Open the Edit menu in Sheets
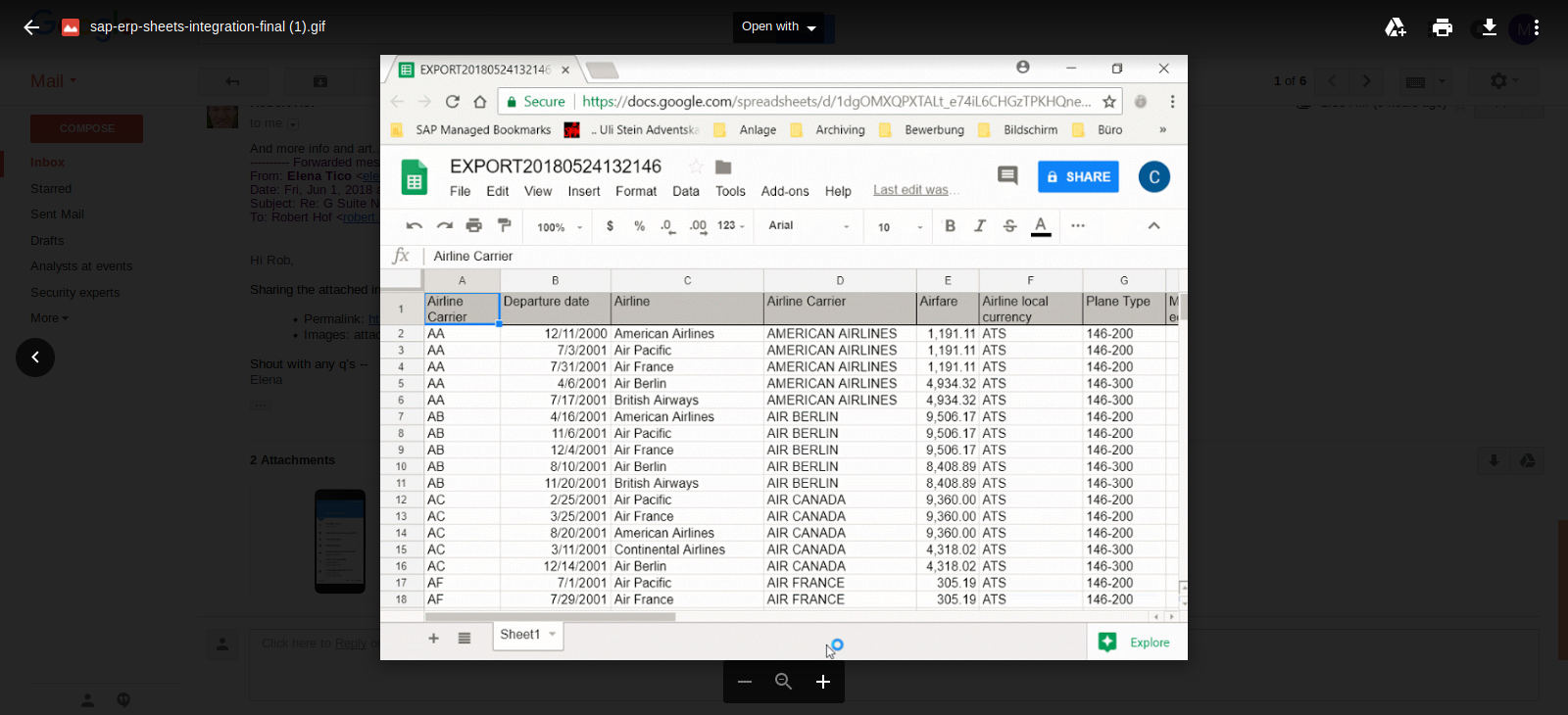The image size is (1568, 715). pos(498,192)
